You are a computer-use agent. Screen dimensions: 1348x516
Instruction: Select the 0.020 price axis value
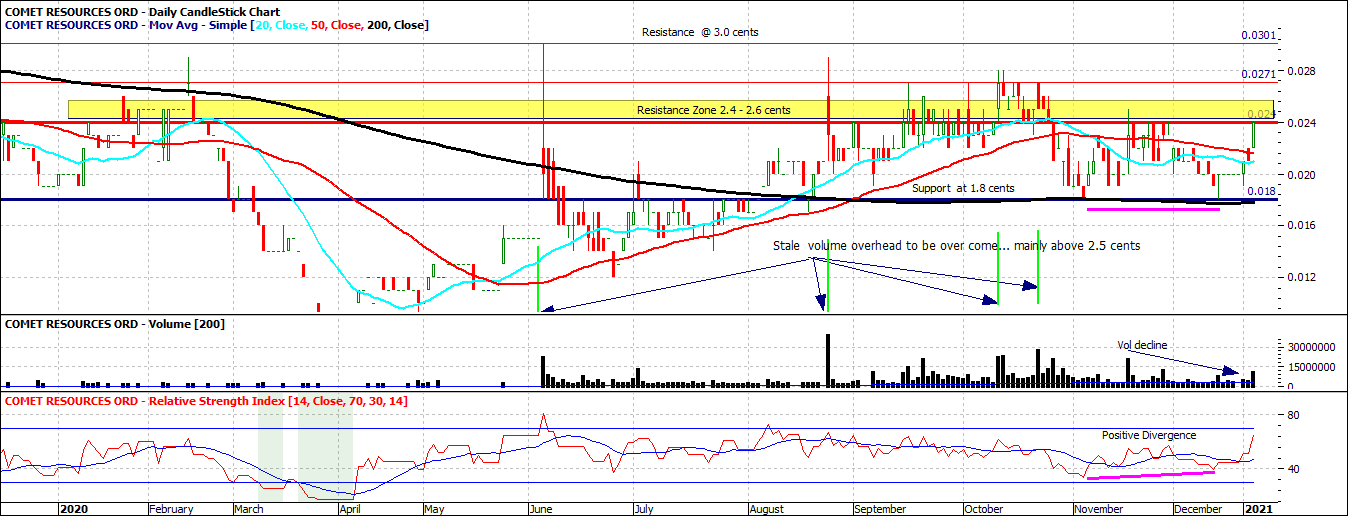tap(1299, 175)
